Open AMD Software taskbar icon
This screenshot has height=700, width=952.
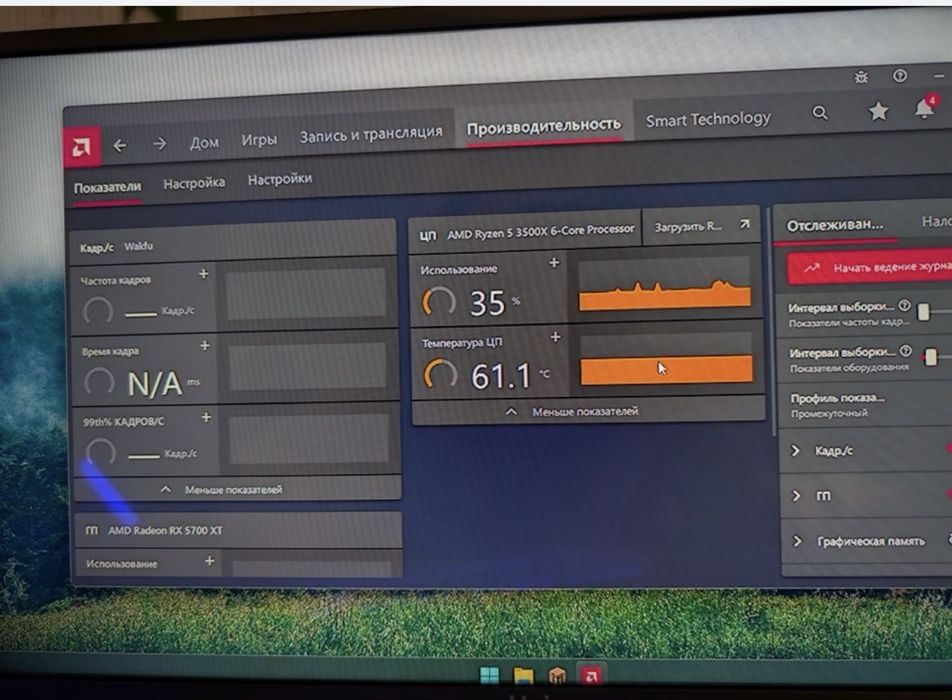[x=591, y=675]
